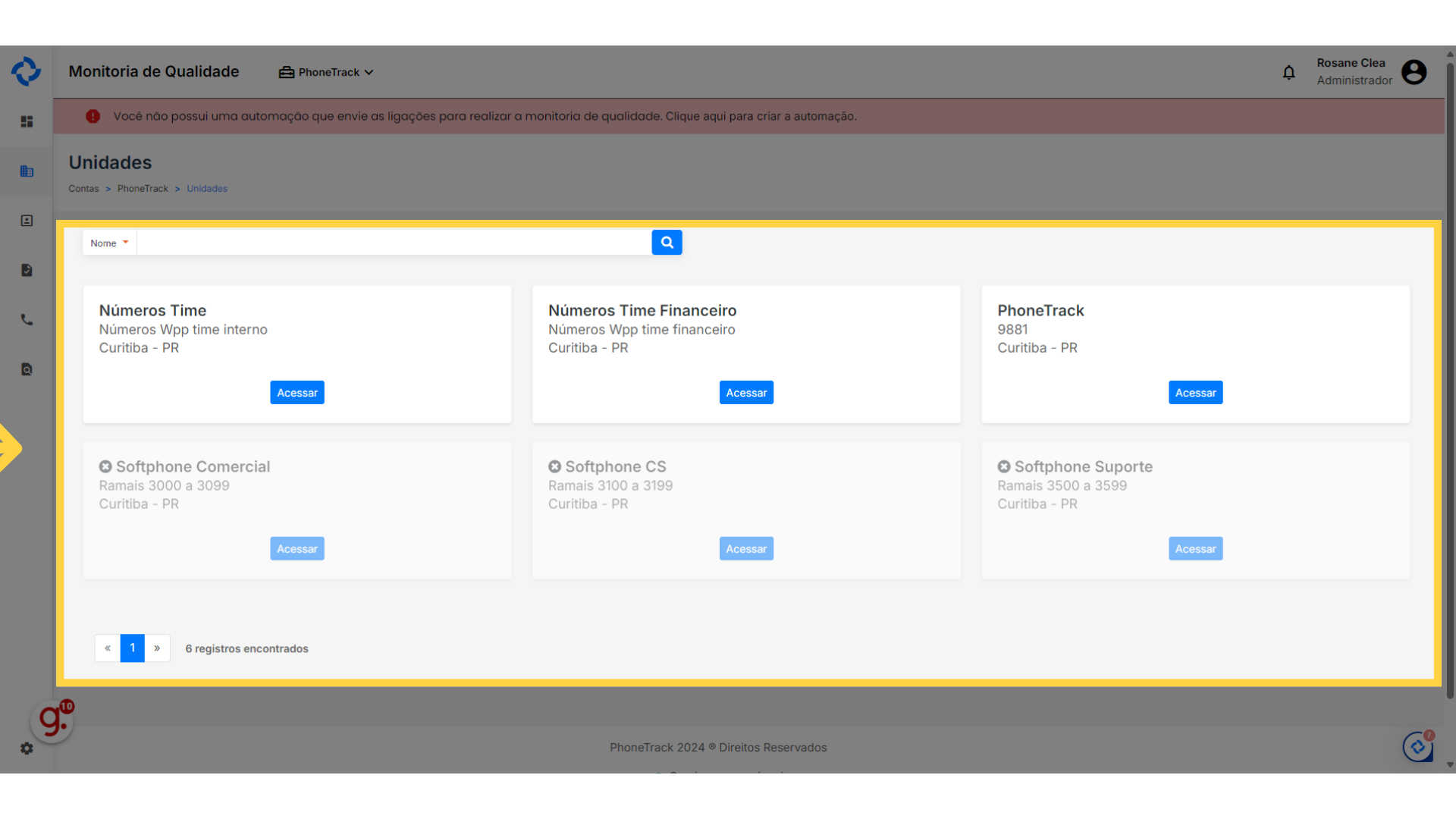Click the Rosane Clea user name
This screenshot has height=819, width=1456.
pos(1351,63)
